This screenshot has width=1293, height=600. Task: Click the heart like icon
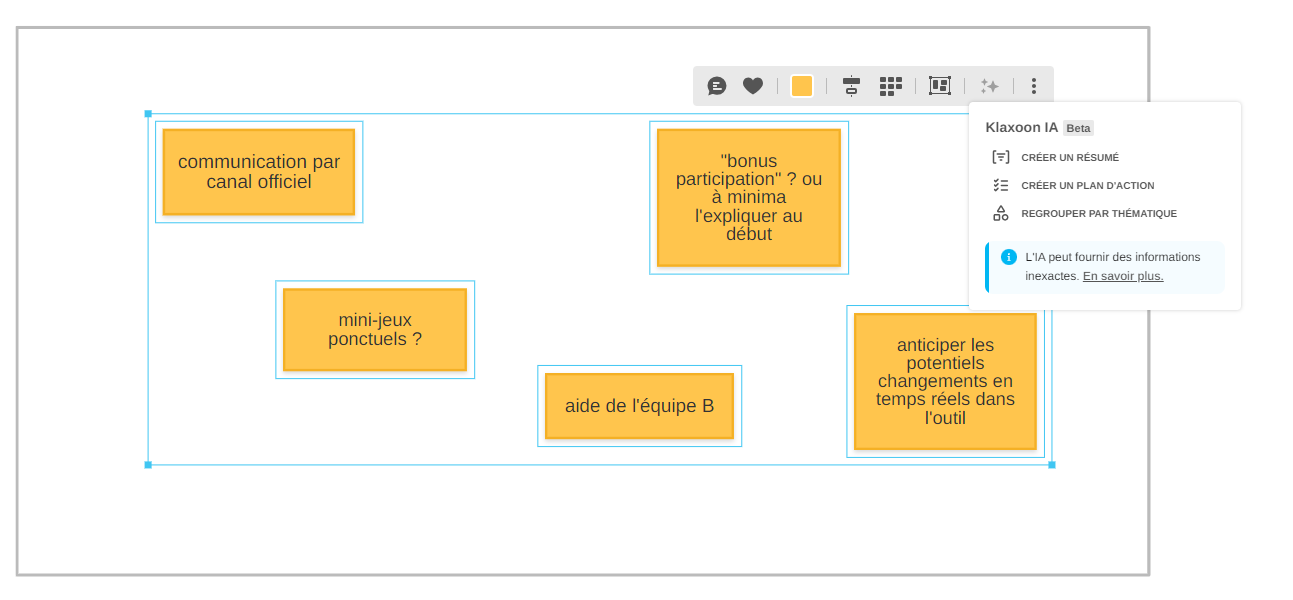[x=753, y=86]
